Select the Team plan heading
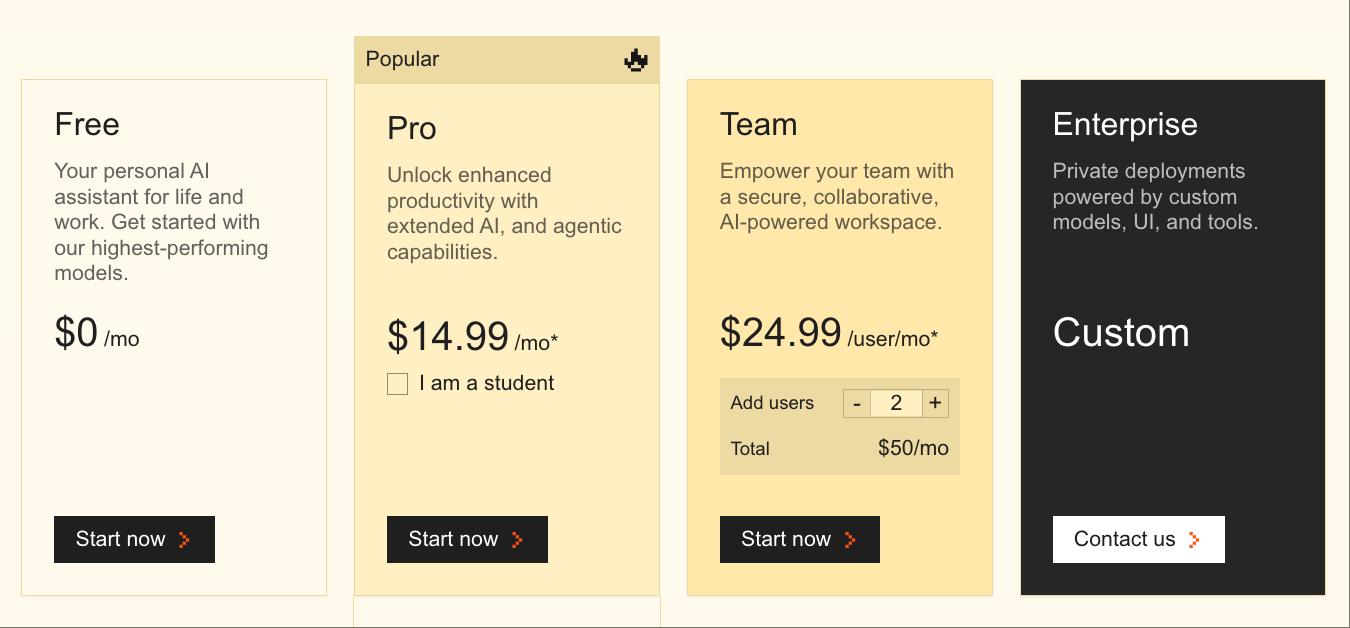This screenshot has width=1350, height=628. point(758,125)
